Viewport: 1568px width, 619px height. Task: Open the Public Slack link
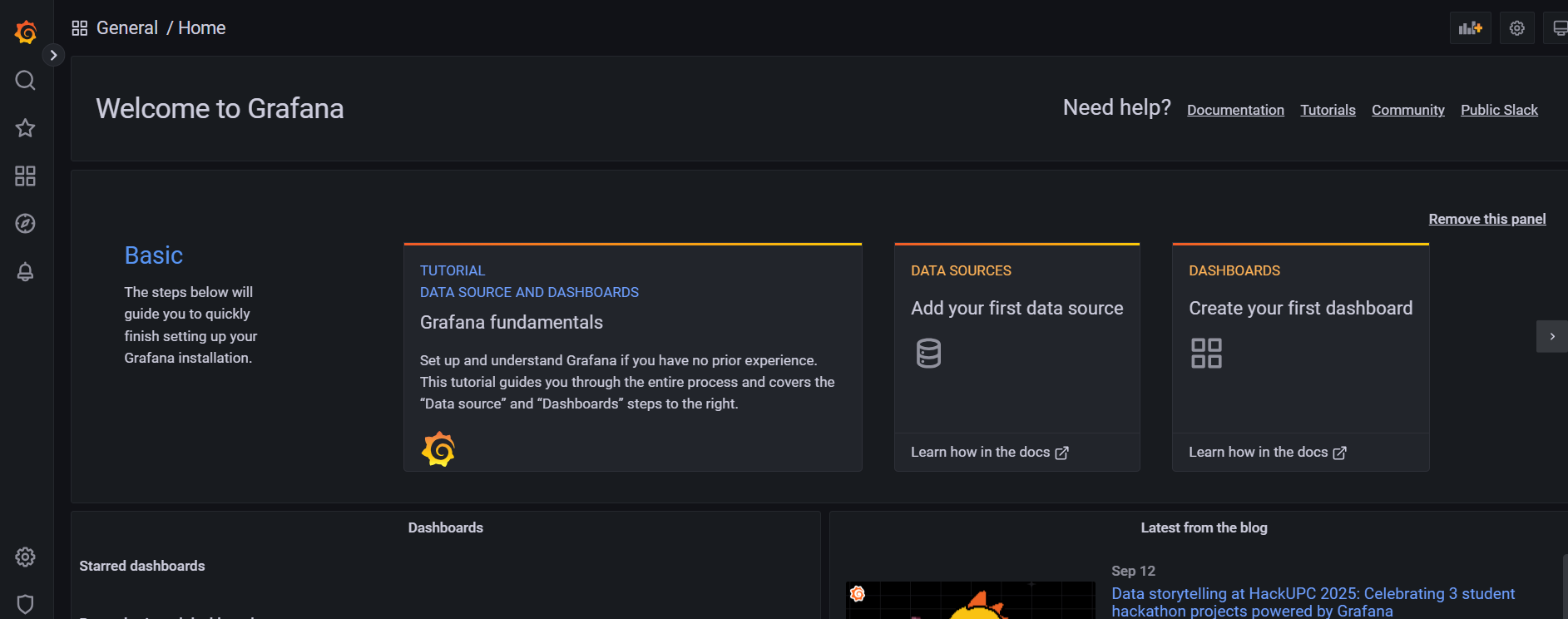[1499, 110]
